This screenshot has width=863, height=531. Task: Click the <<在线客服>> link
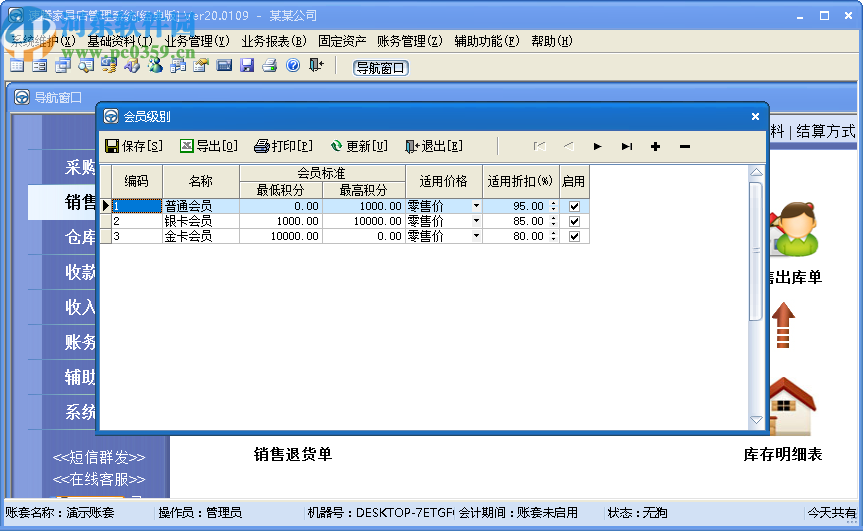click(x=99, y=479)
